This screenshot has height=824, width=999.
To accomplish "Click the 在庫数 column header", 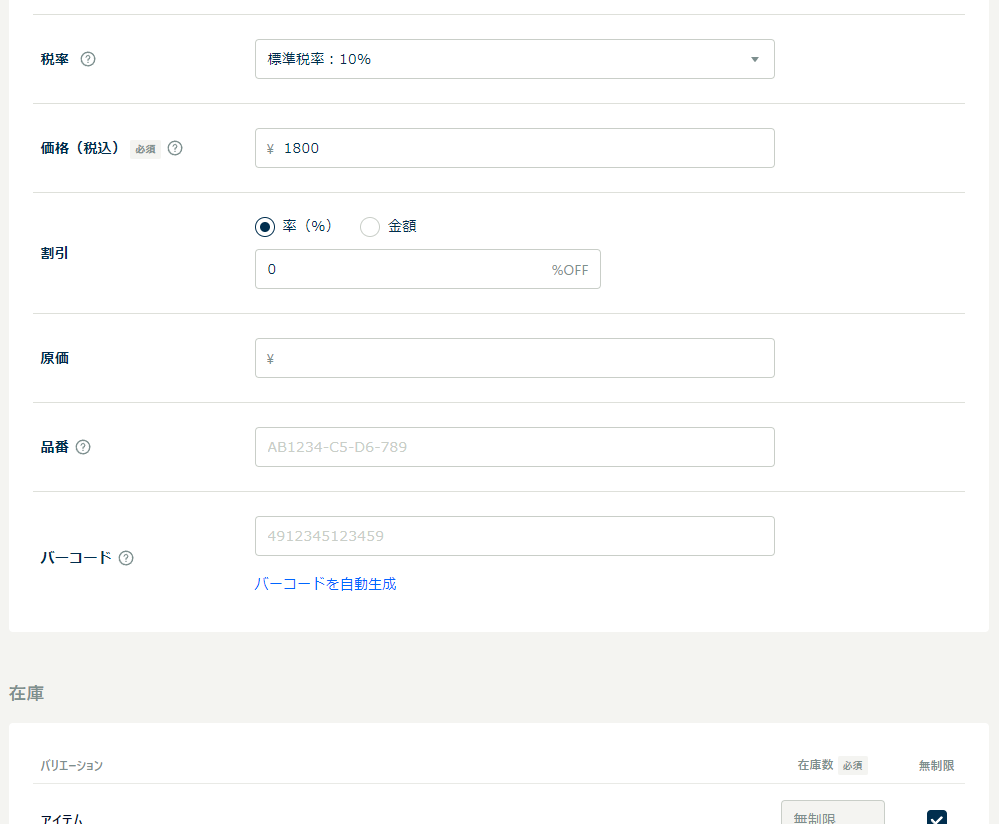I will coord(814,765).
